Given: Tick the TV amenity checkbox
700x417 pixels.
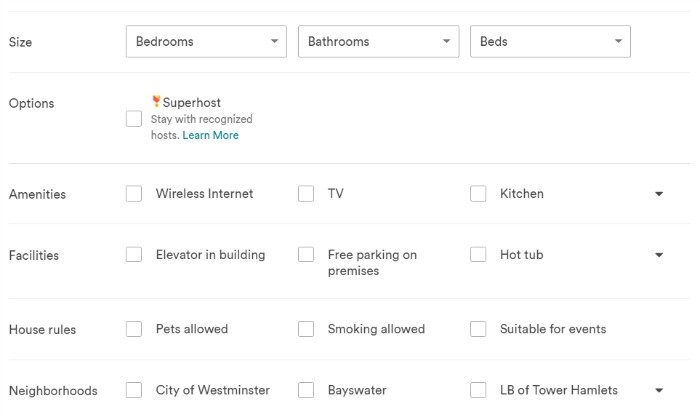Looking at the screenshot, I should click(x=306, y=194).
